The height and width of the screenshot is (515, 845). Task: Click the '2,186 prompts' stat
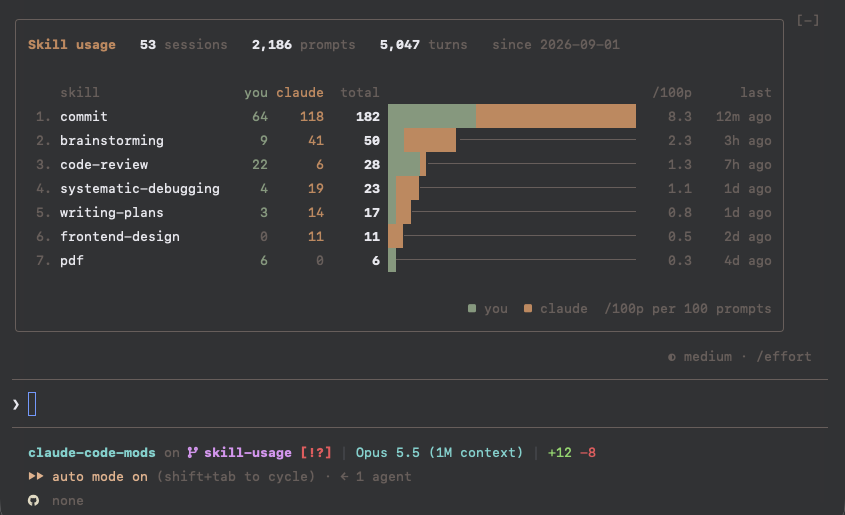[x=303, y=45]
